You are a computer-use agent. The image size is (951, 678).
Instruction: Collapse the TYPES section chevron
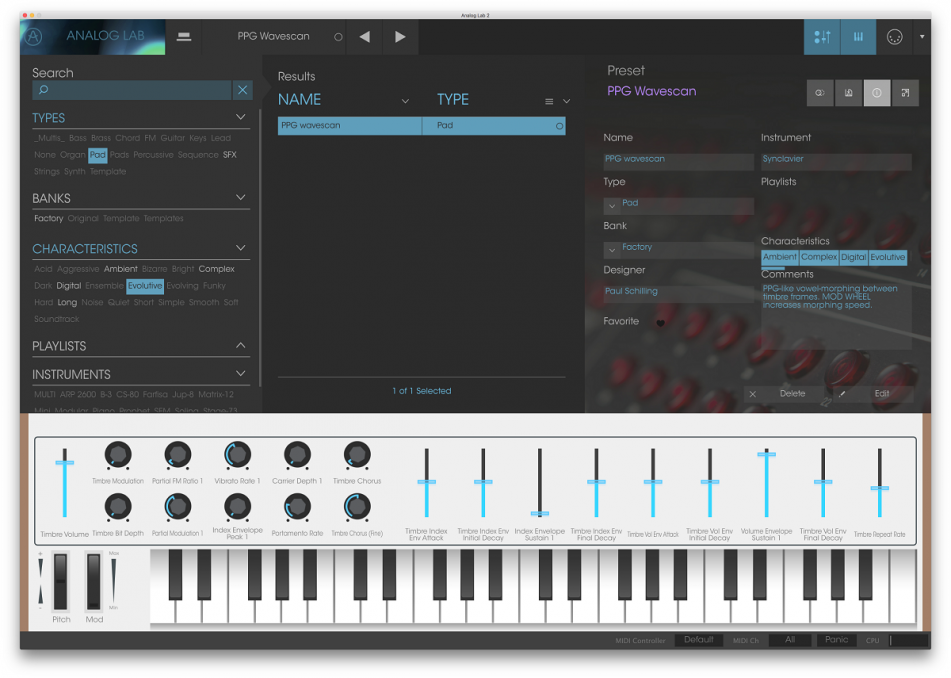[241, 116]
